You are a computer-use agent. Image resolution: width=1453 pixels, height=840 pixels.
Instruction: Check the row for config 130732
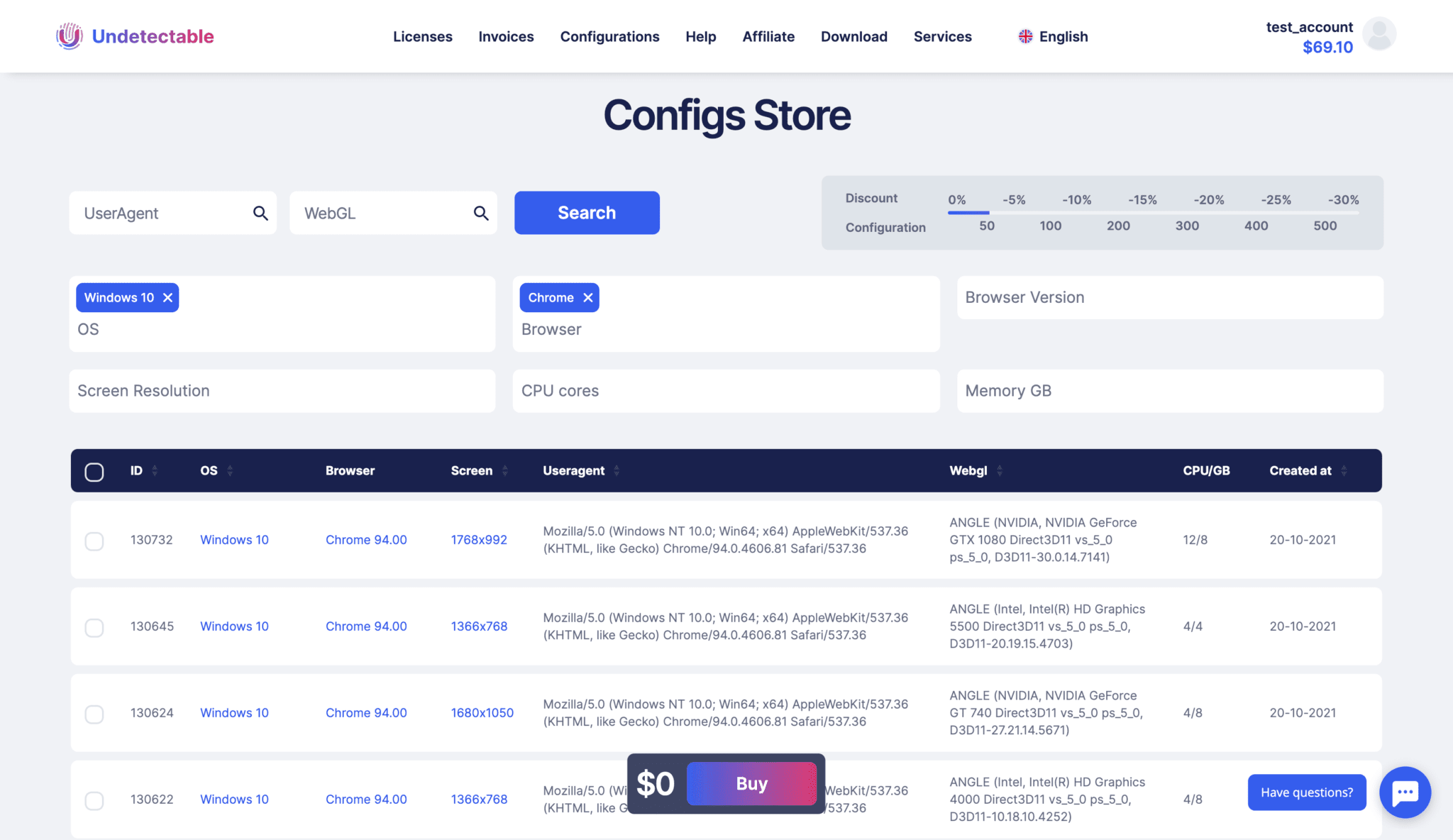94,541
